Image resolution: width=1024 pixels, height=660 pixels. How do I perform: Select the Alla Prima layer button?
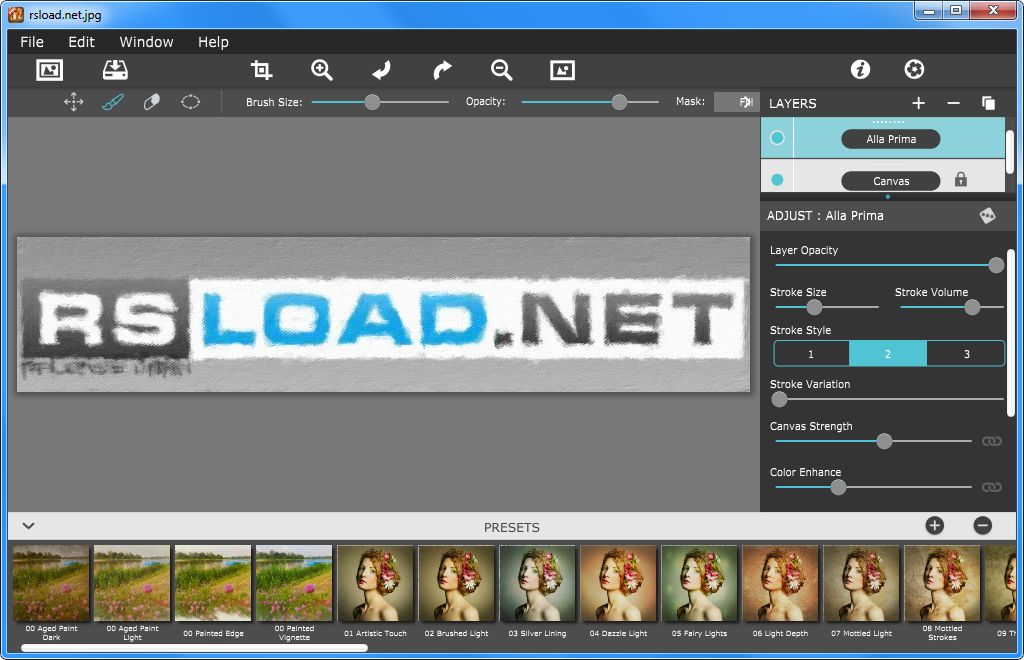pyautogui.click(x=891, y=139)
